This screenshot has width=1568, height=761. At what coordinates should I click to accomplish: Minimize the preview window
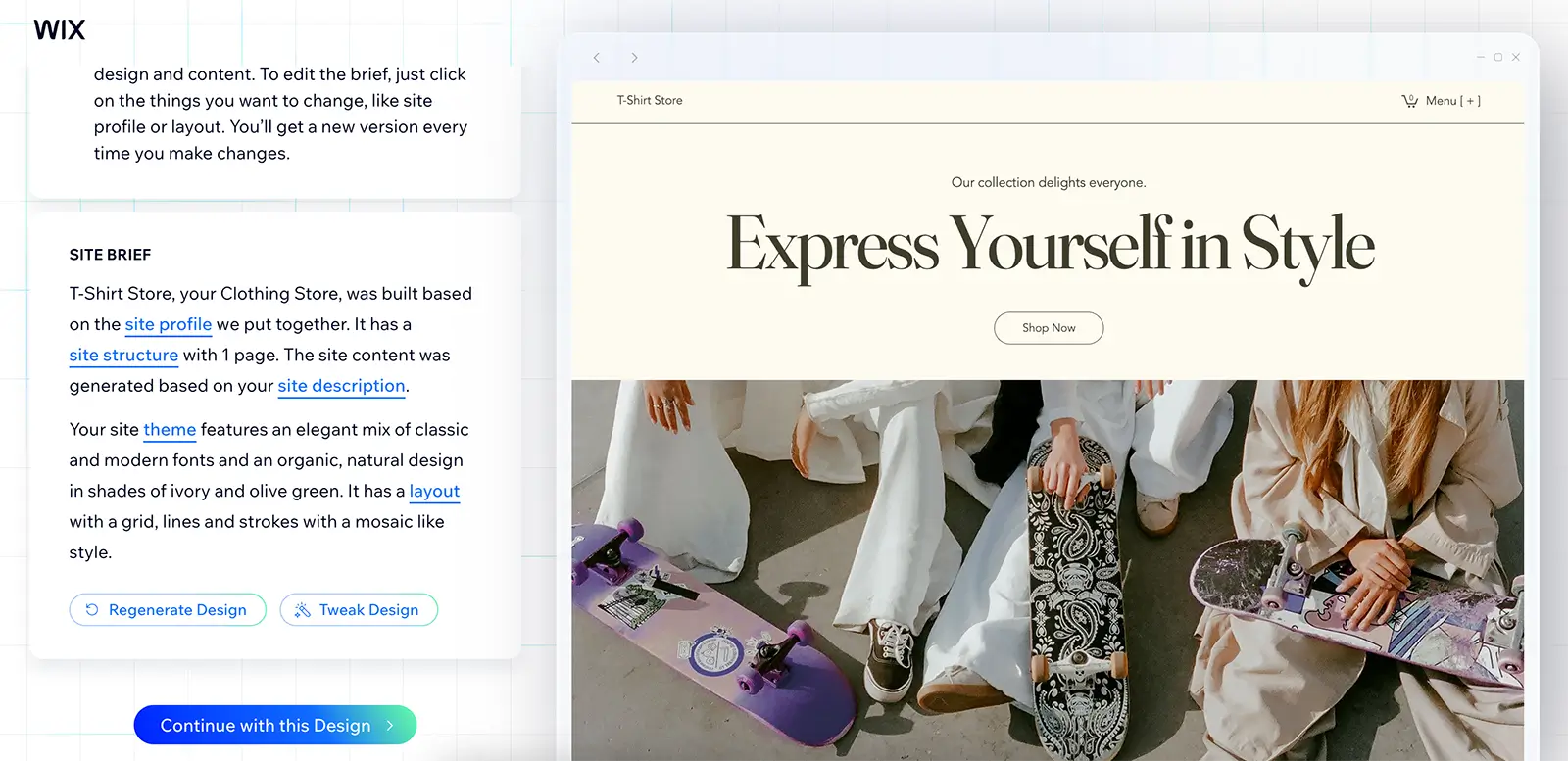tap(1480, 57)
